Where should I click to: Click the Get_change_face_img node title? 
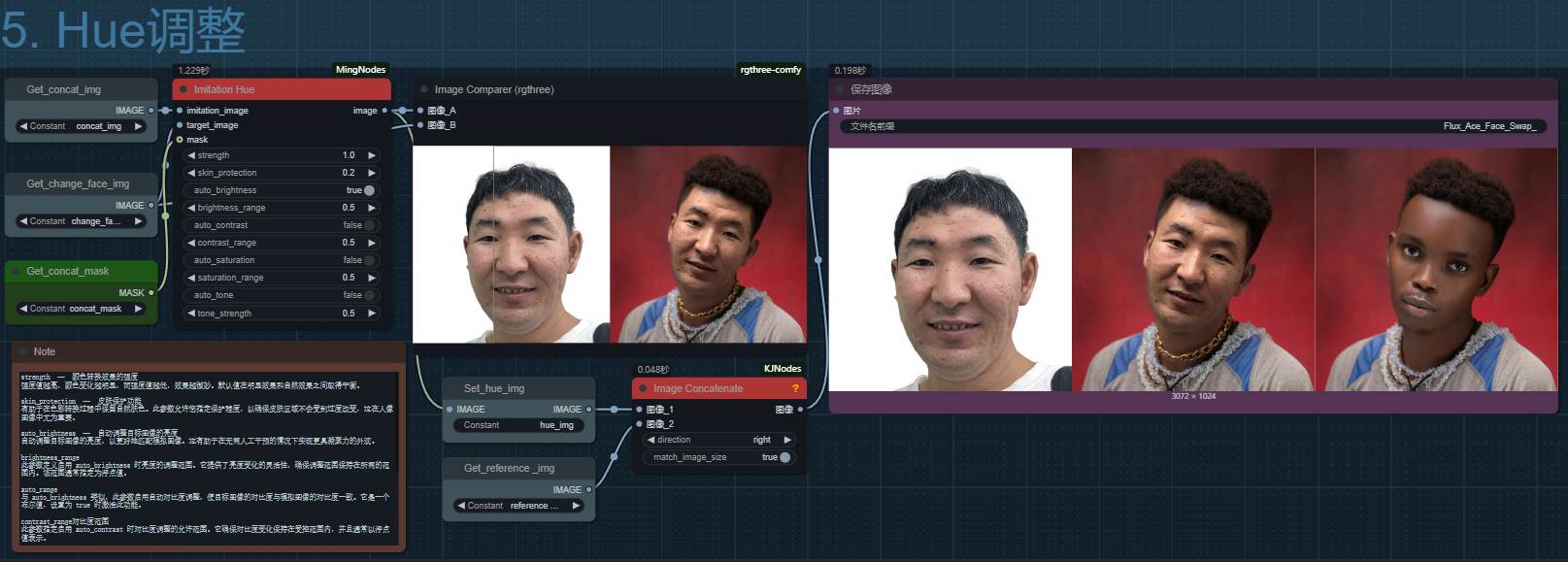(x=78, y=183)
